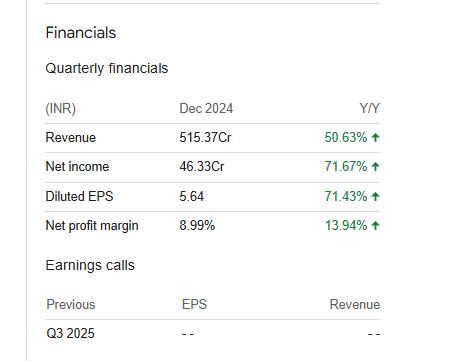Click the Previous column header
The image size is (451, 361).
pyautogui.click(x=71, y=304)
